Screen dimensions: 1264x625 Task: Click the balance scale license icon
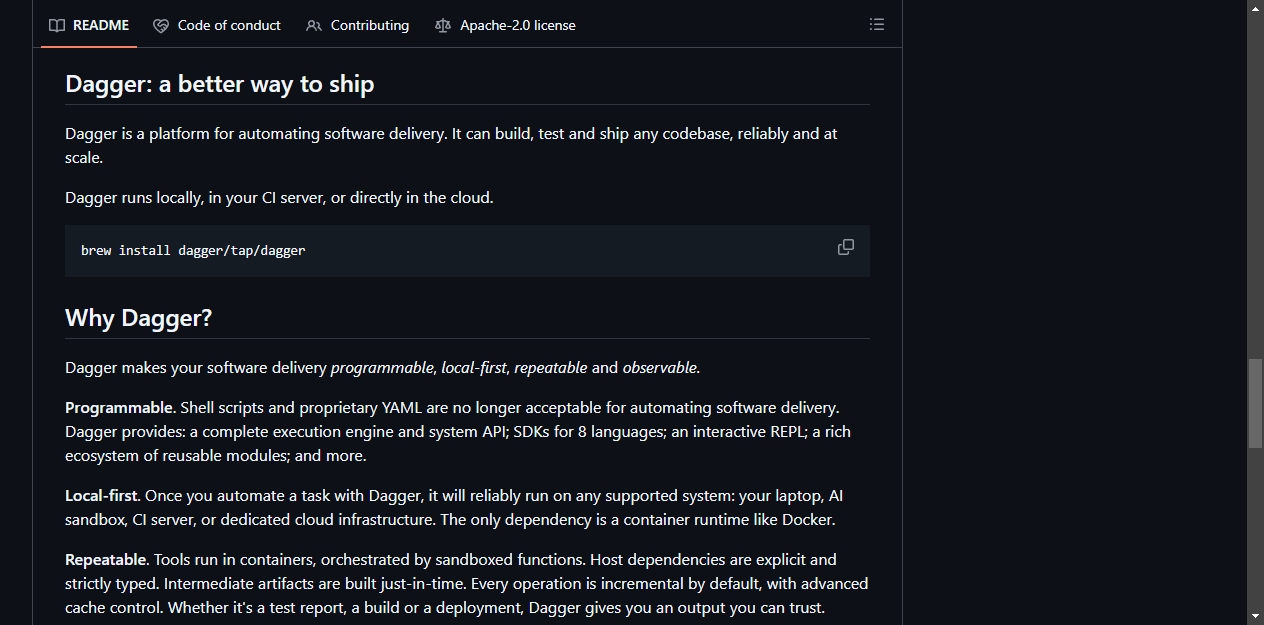point(443,25)
